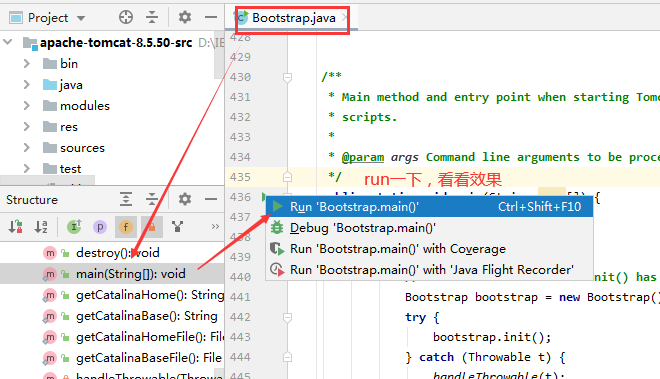Screen dimensions: 660x379
Task: Place cursor on 'bootstrap.init();' line
Action: click(x=492, y=337)
